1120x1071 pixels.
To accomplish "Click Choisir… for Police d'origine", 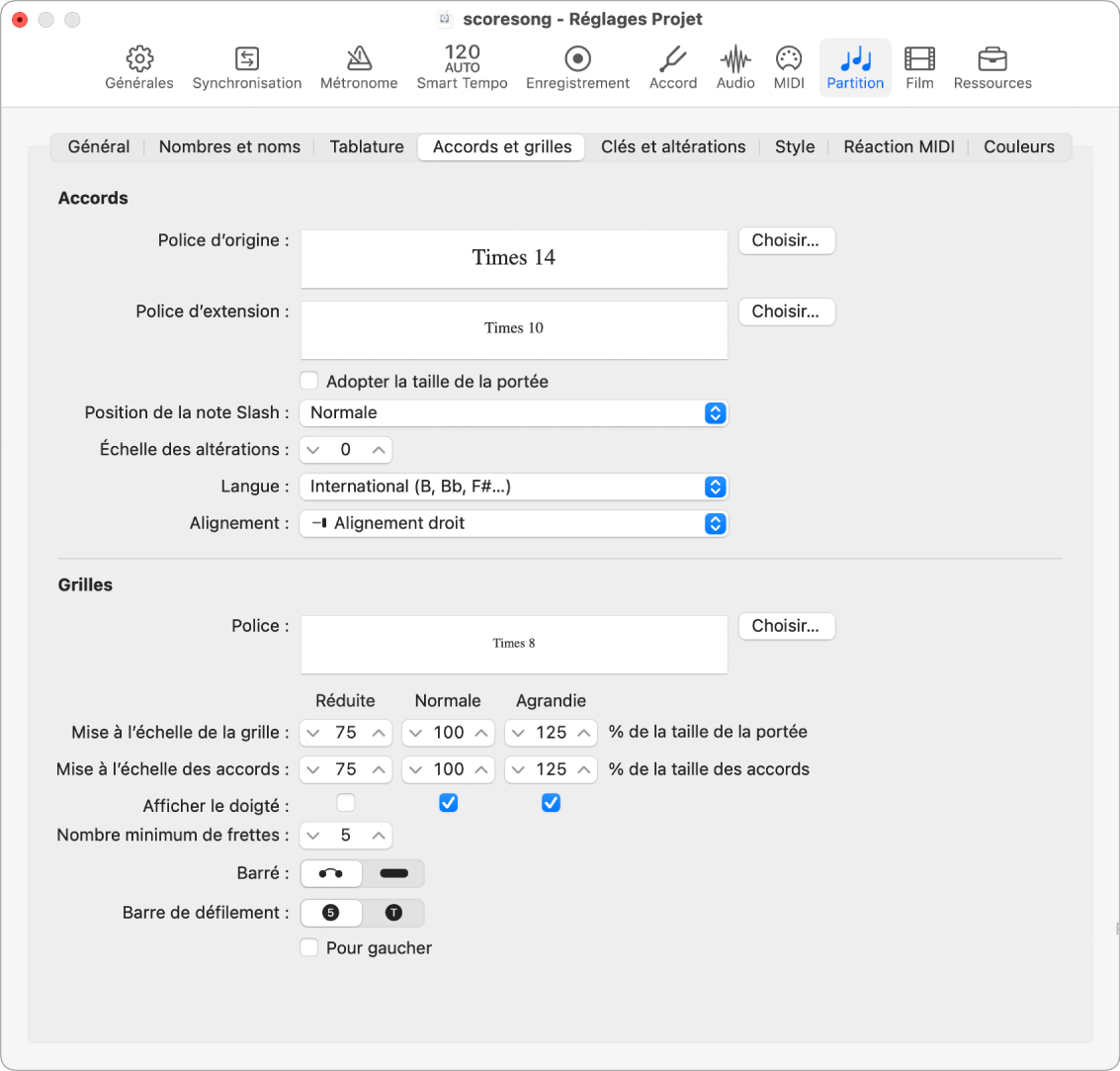I will click(x=786, y=240).
